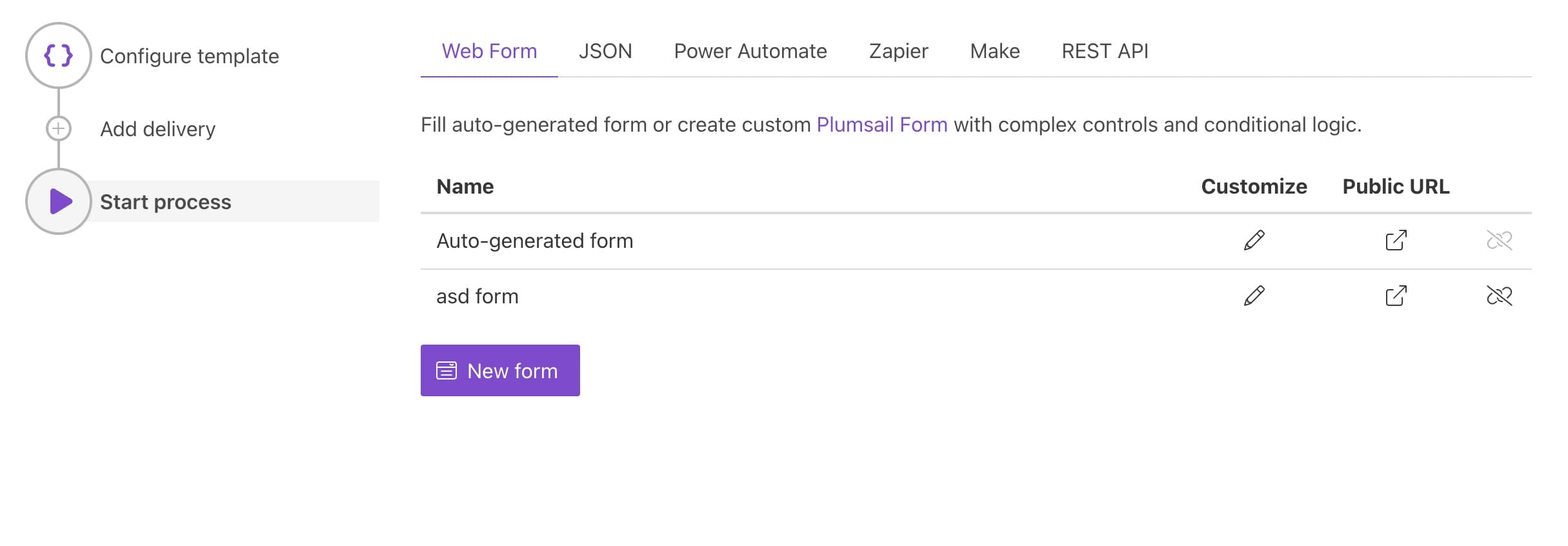Edit Auto-generated form with pencil icon
This screenshot has height=546, width=1568.
pos(1254,240)
